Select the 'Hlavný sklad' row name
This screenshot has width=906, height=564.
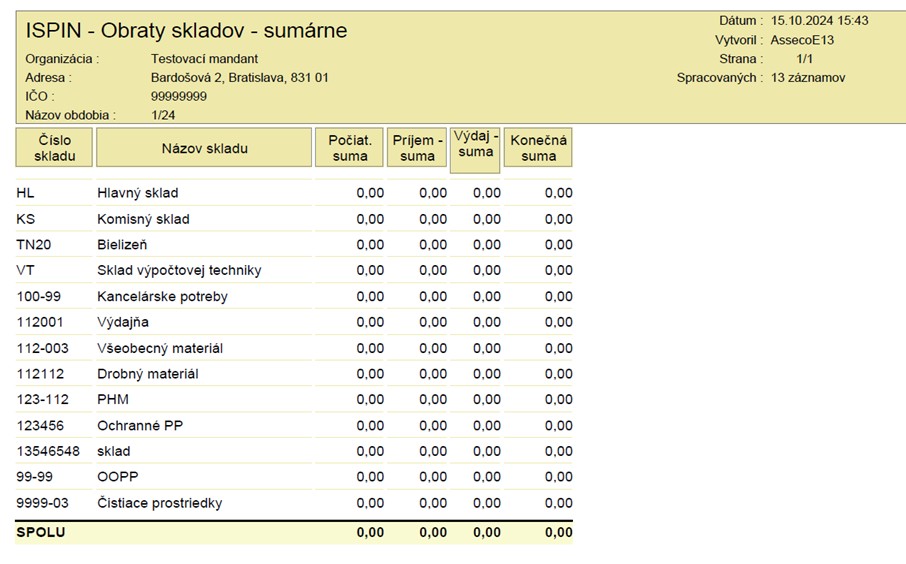pos(137,193)
